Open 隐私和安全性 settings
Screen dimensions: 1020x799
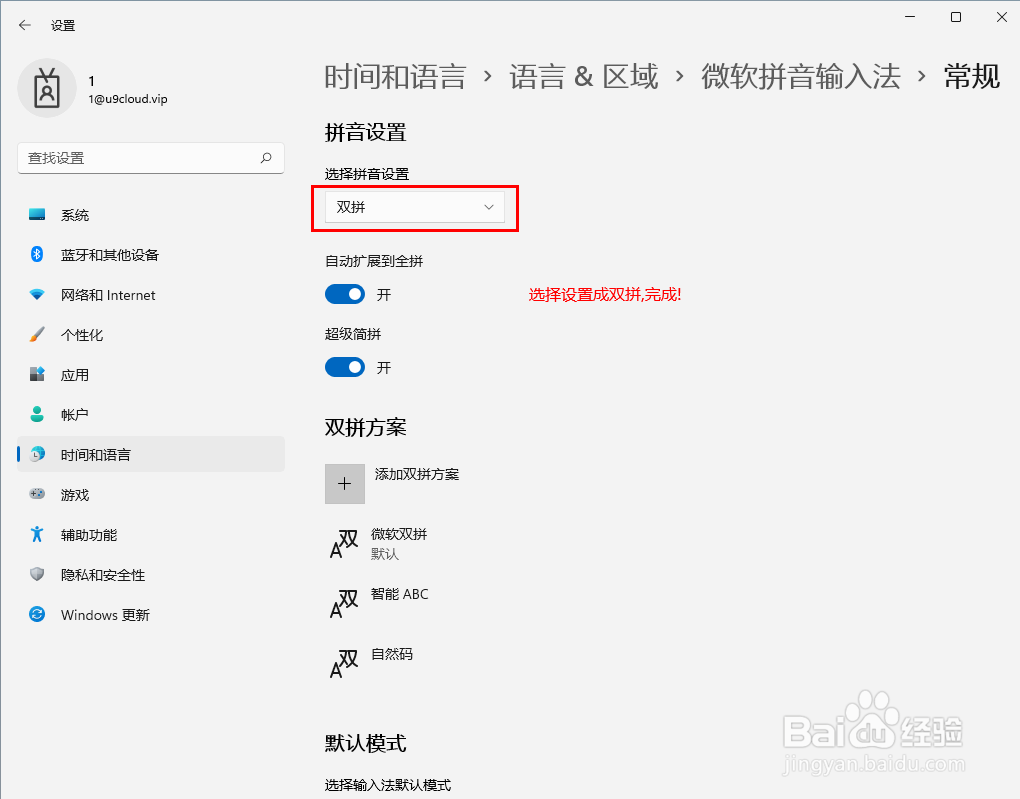(151, 575)
